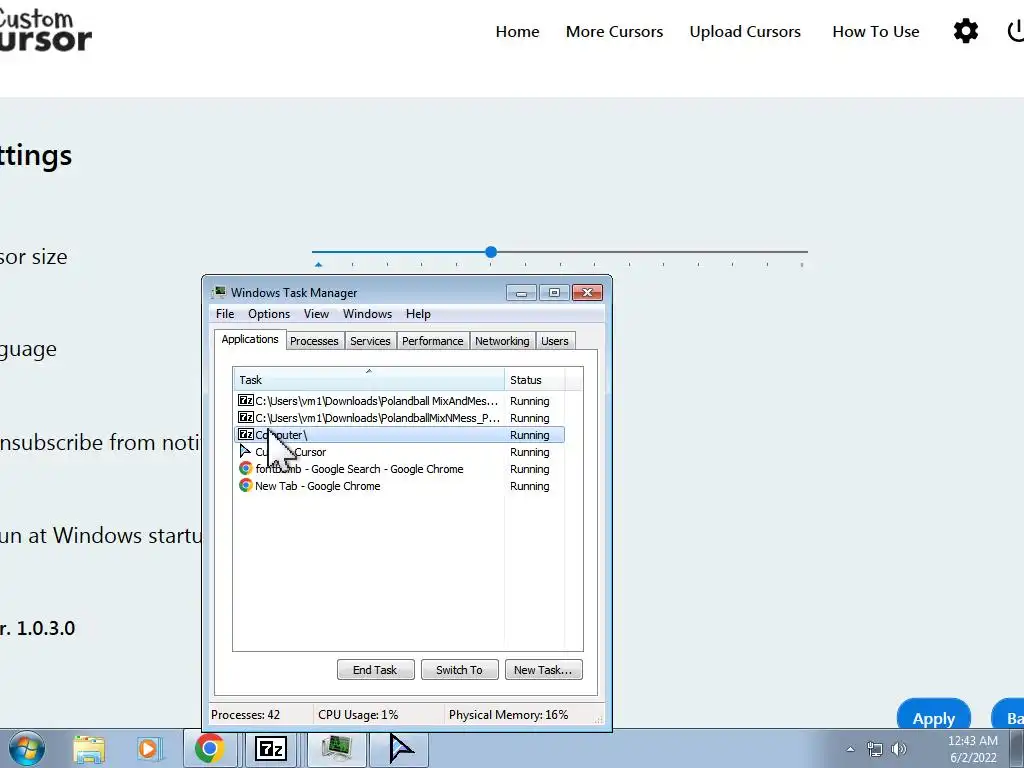Open Windows Start menu orb
This screenshot has width=1024, height=768.
27,749
